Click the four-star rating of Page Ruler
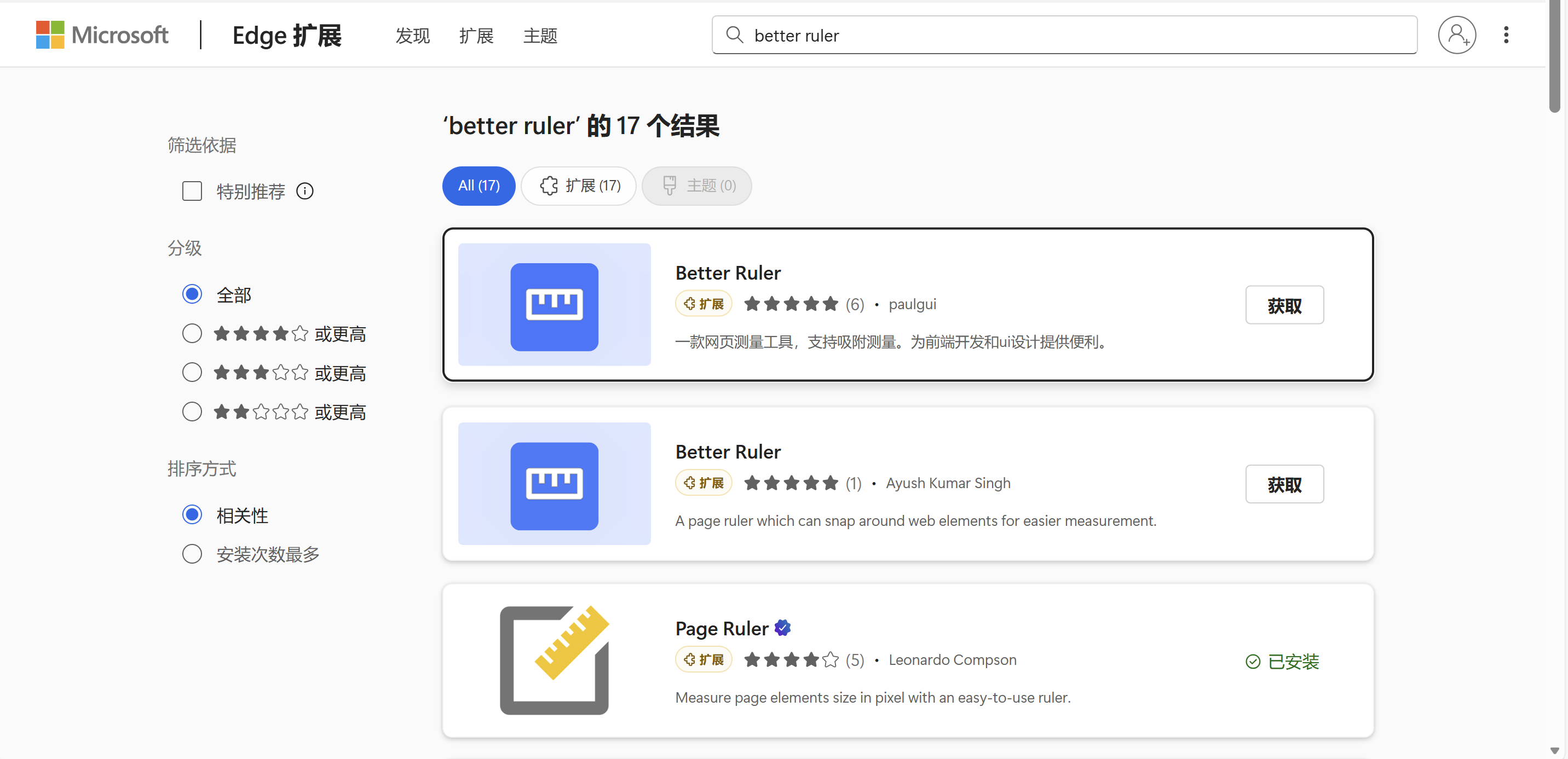Screen dimensions: 1568x759 tap(791, 659)
